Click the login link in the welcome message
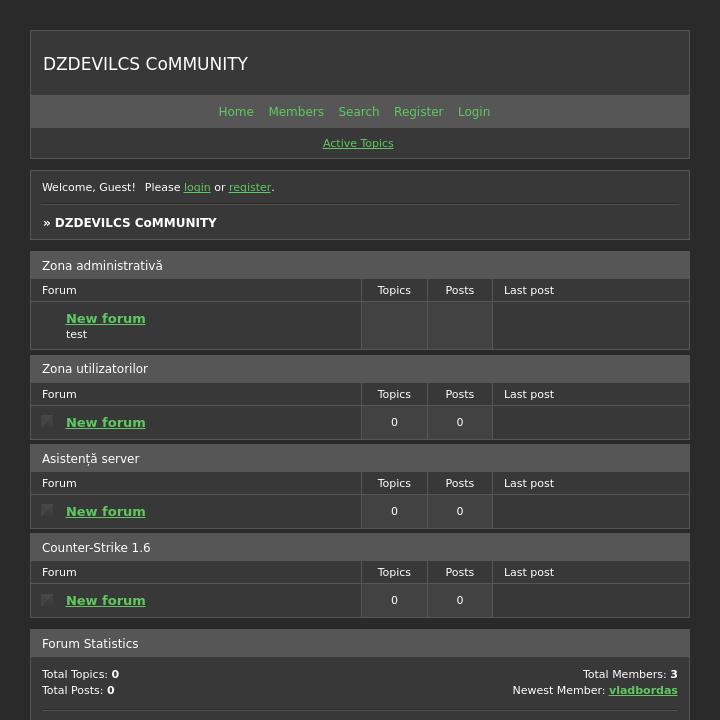The image size is (720, 720). click(x=197, y=188)
